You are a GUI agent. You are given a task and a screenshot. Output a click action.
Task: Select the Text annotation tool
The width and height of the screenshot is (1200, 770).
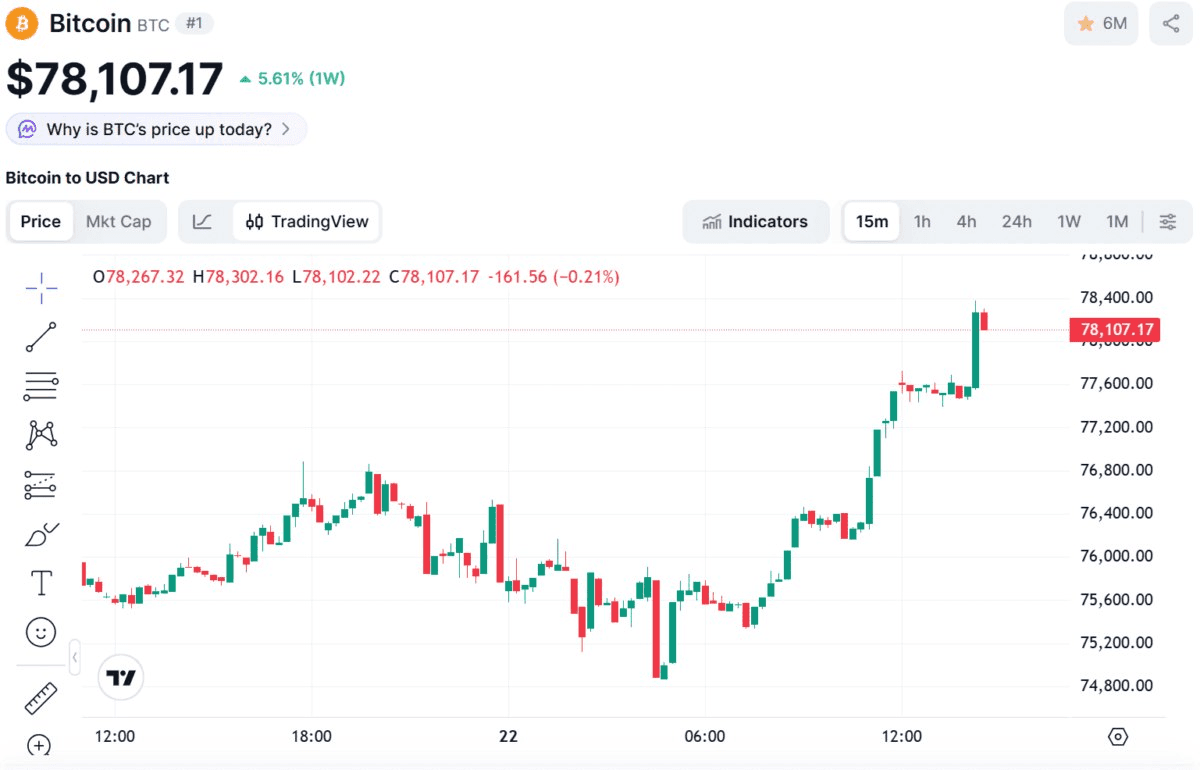tap(41, 582)
